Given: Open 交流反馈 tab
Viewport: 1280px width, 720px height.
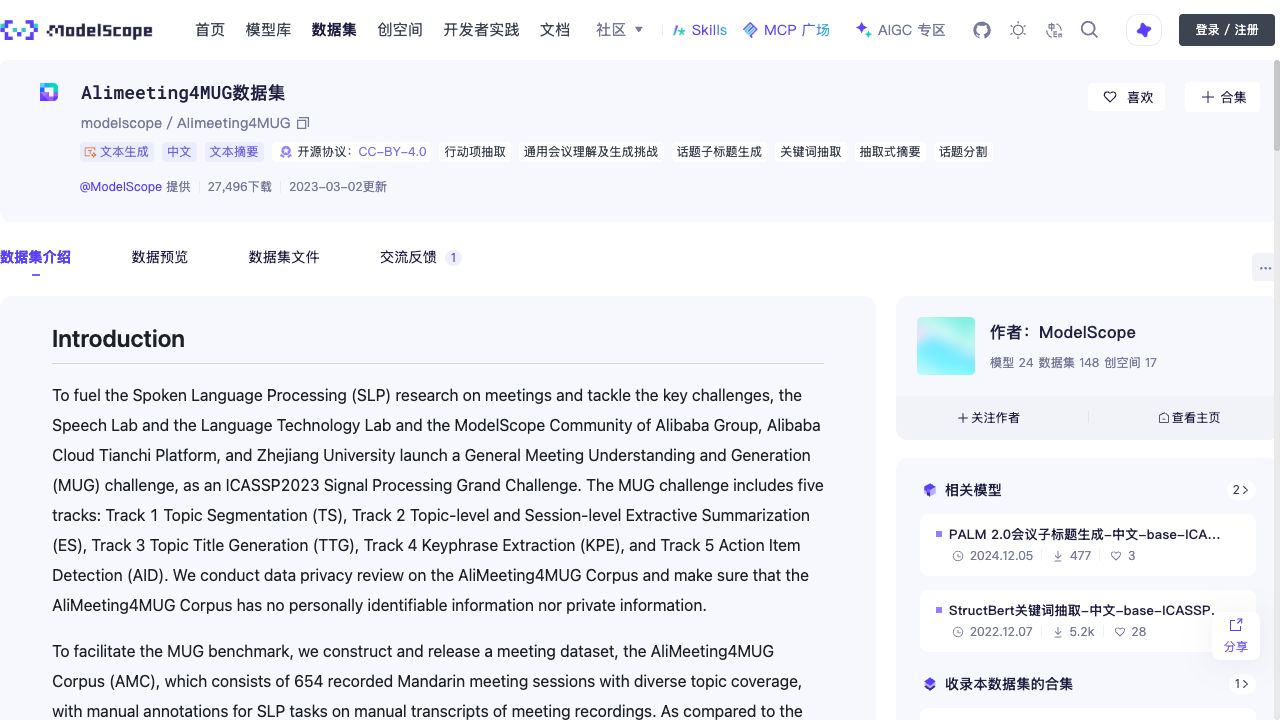Looking at the screenshot, I should 419,257.
